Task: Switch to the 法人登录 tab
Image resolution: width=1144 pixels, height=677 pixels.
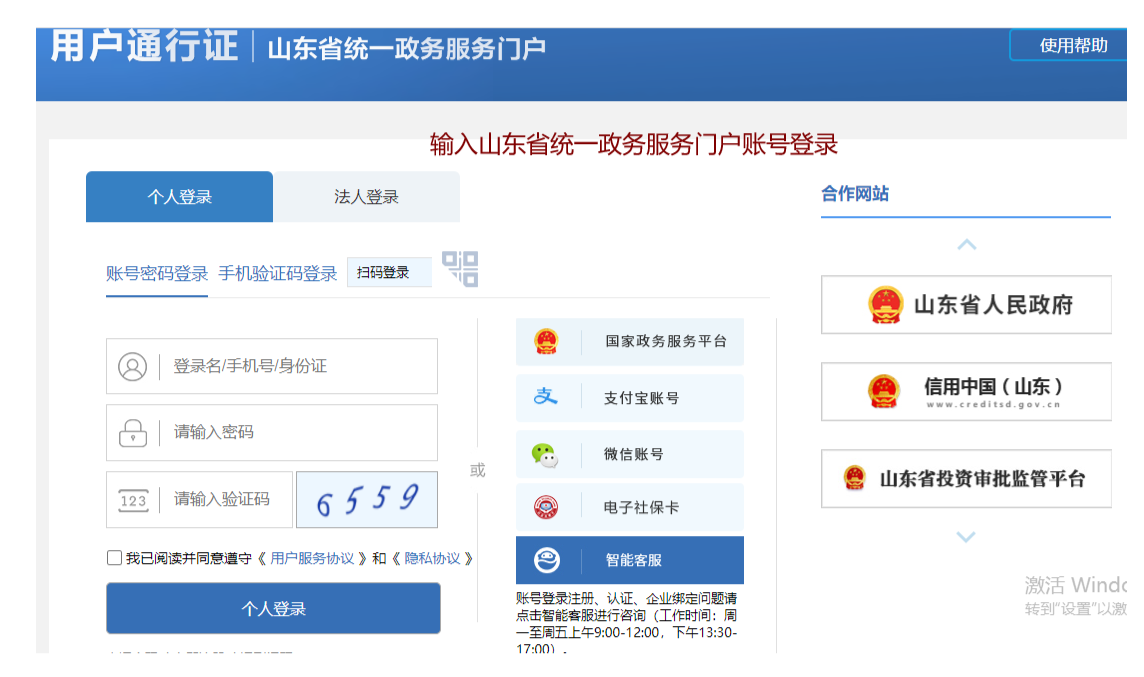Action: (366, 197)
